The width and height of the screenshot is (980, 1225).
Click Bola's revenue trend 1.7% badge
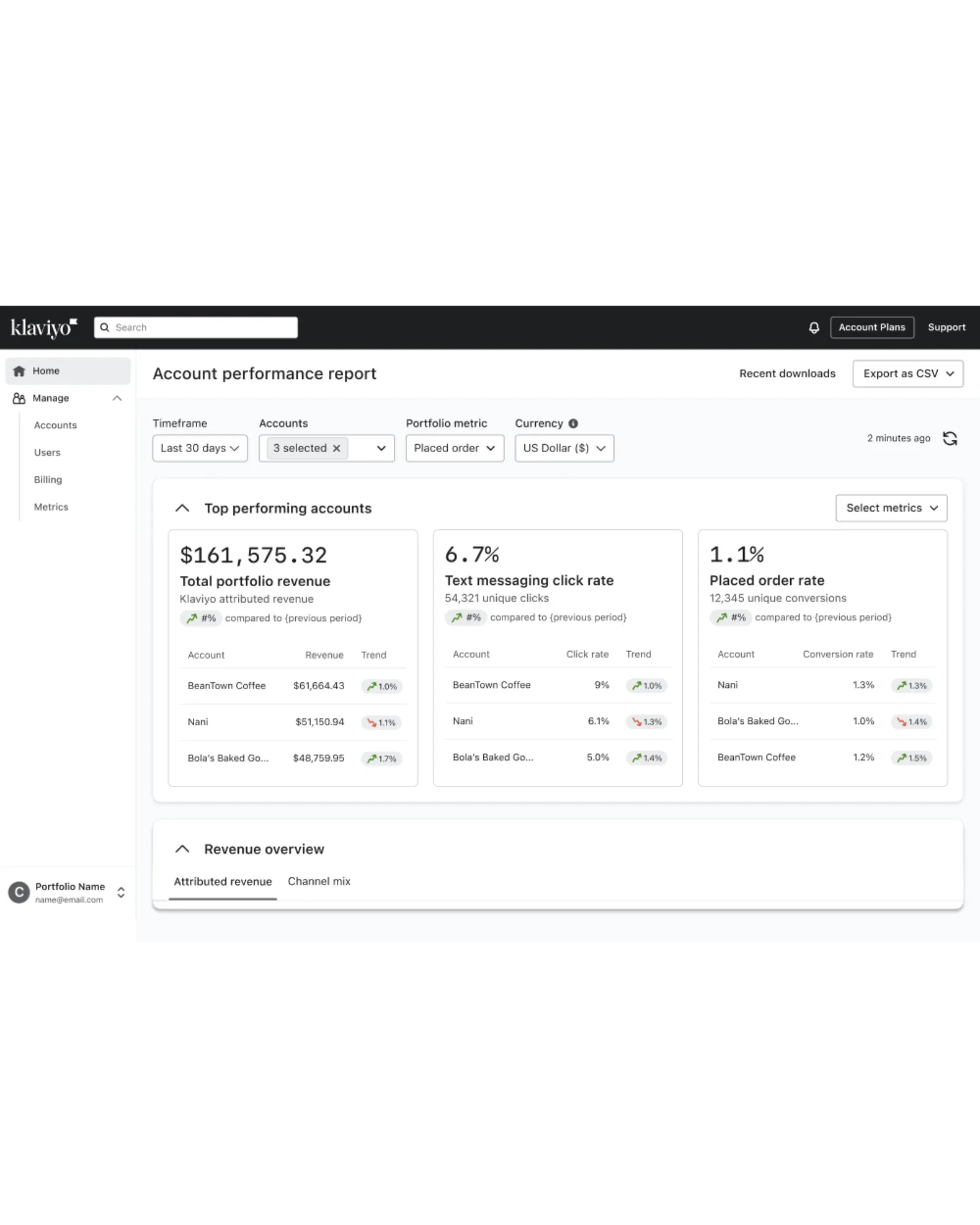coord(382,759)
